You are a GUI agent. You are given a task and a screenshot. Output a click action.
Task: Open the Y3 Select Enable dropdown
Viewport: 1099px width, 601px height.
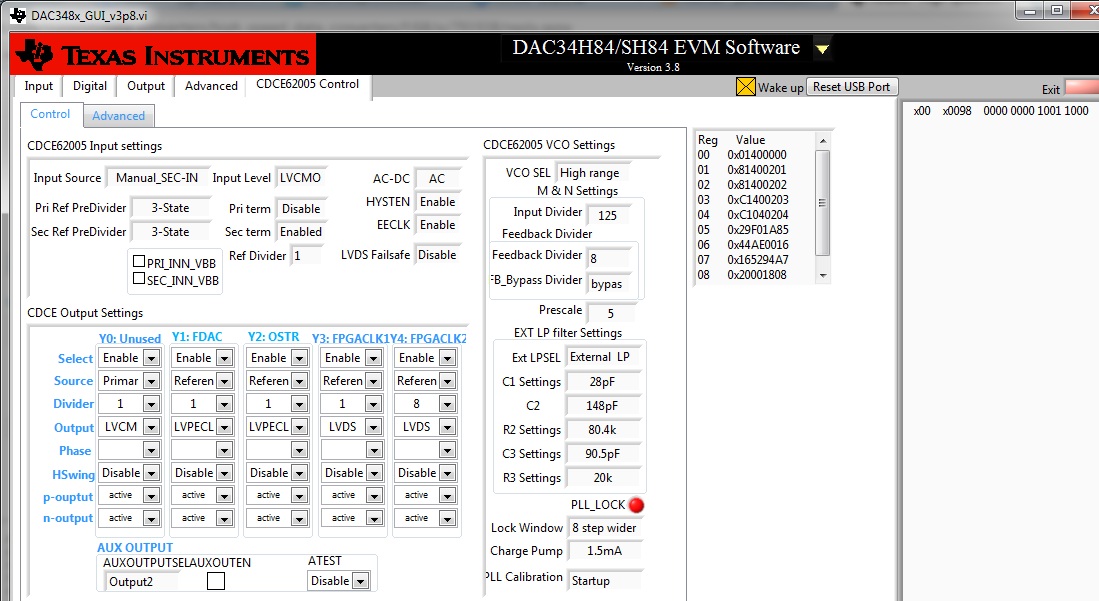(374, 358)
